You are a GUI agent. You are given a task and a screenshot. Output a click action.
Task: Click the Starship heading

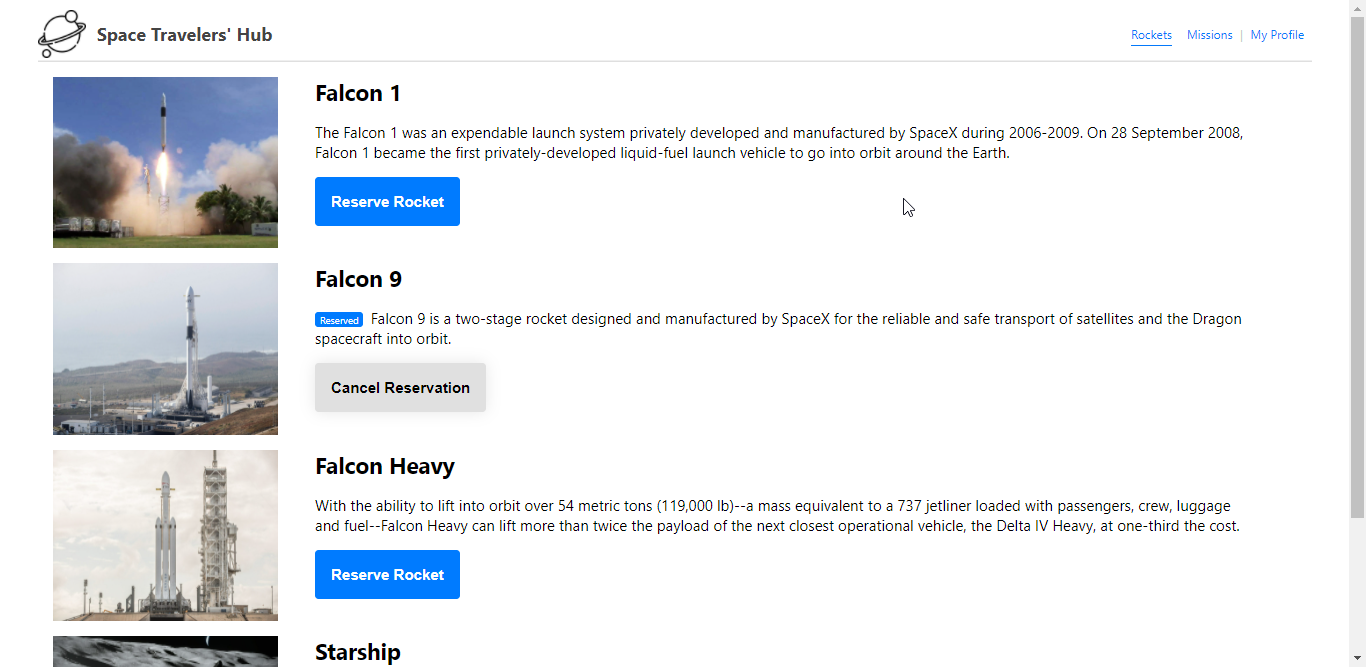click(x=357, y=652)
